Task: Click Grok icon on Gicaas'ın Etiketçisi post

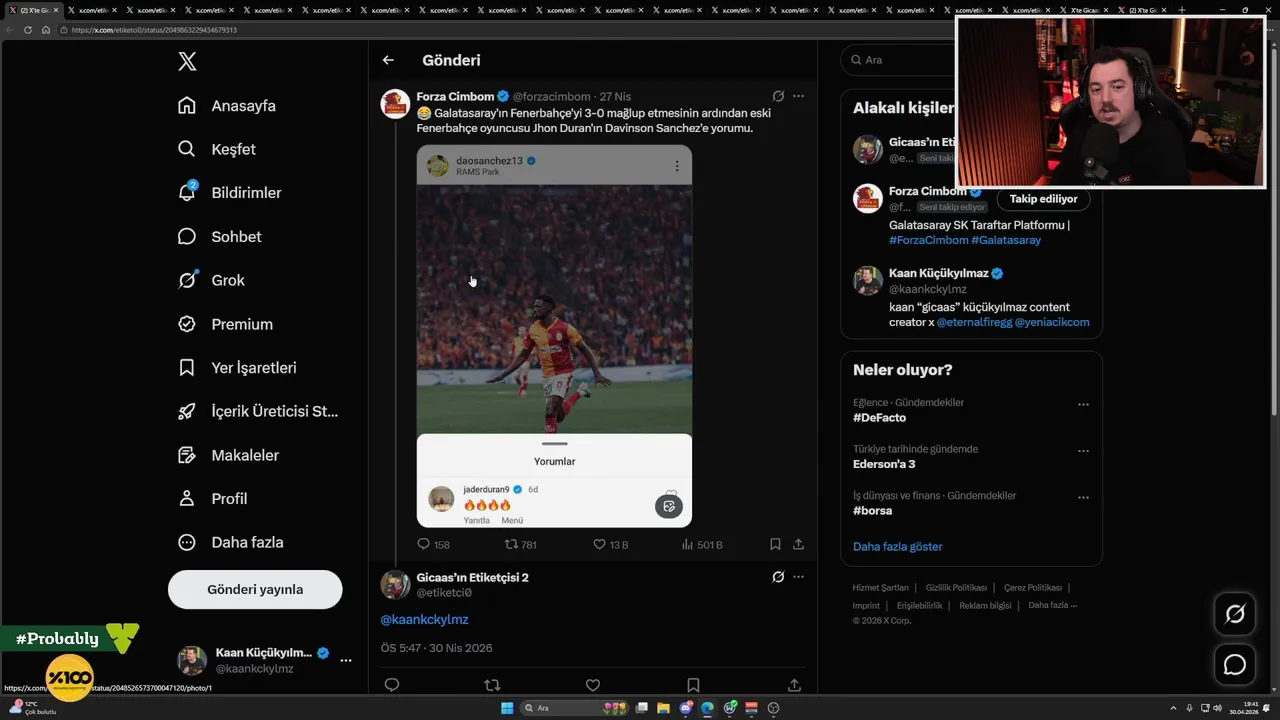Action: pyautogui.click(x=778, y=577)
